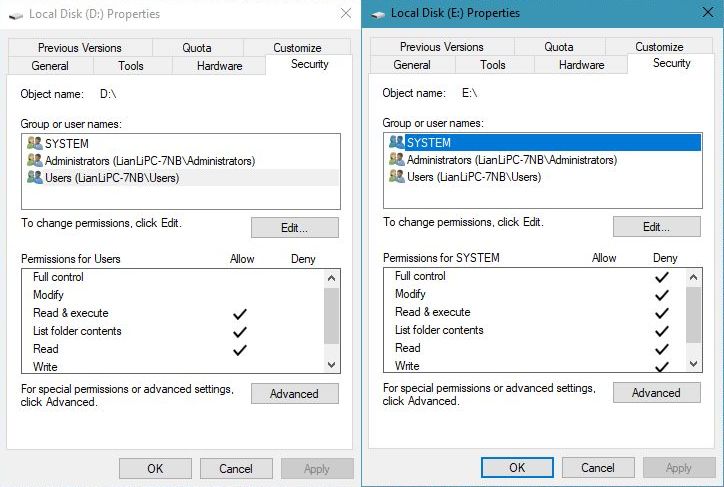Click Full control Deny checkmark for SYSTEM
Screen dimensions: 724x487
click(x=661, y=277)
